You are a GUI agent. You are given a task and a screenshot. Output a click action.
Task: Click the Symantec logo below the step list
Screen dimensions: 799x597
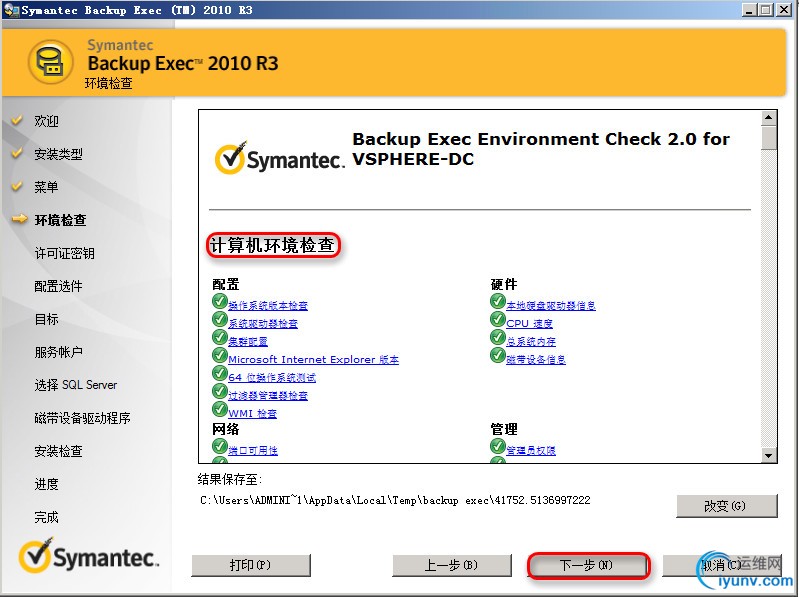[x=89, y=555]
